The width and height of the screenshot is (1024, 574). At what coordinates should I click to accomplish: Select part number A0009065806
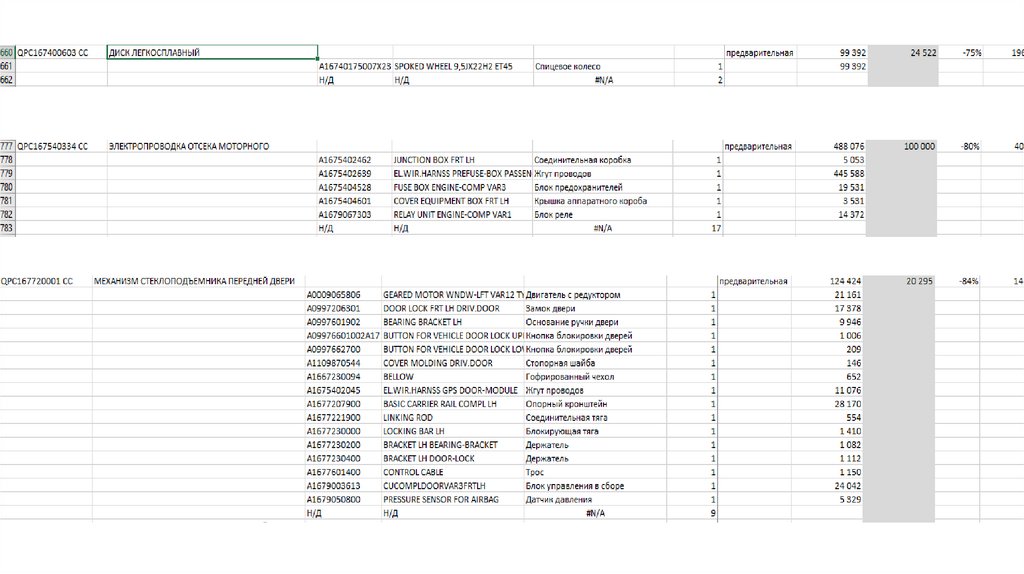tap(344, 295)
